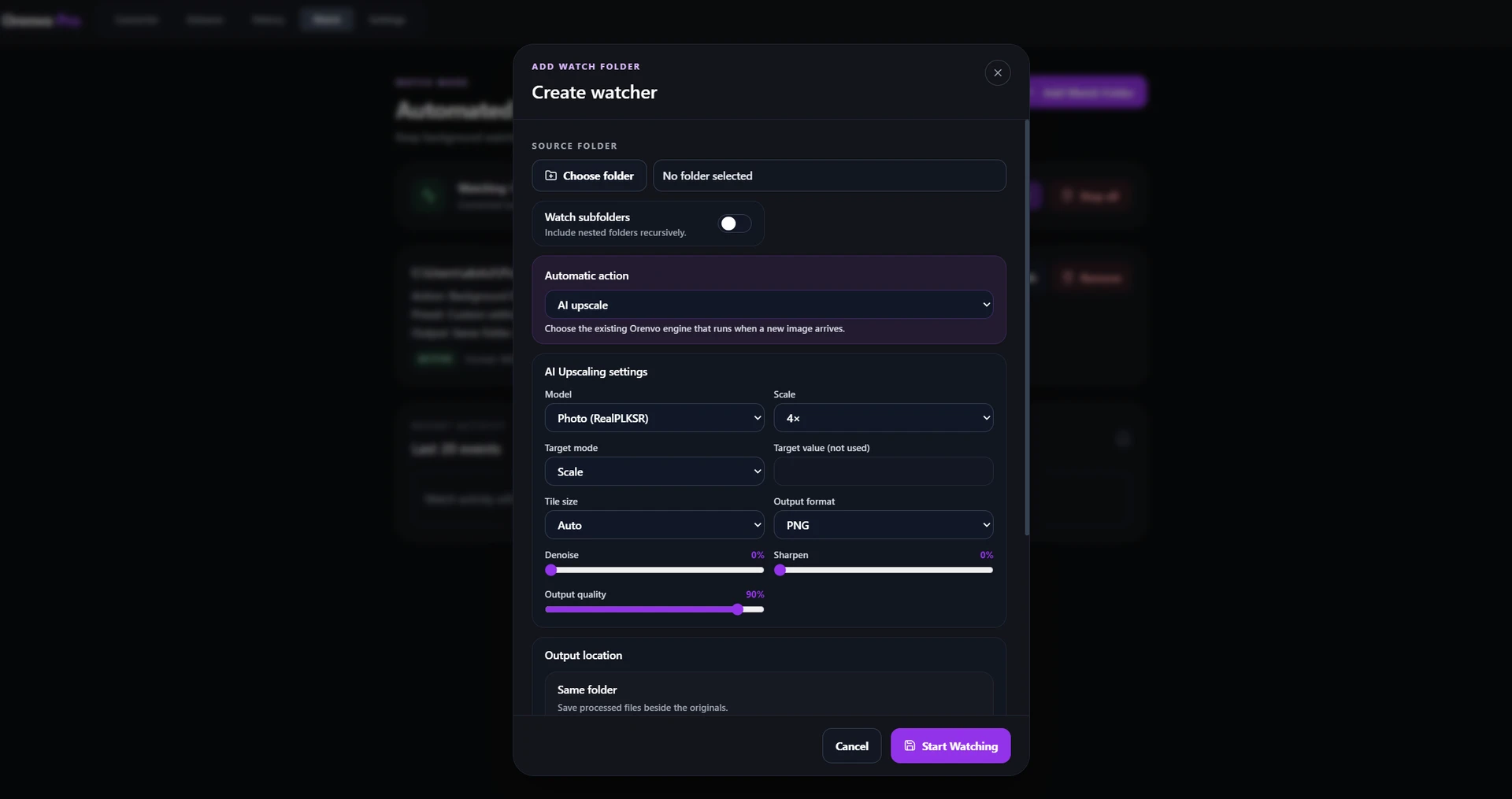Select the Same folder output option

point(769,694)
